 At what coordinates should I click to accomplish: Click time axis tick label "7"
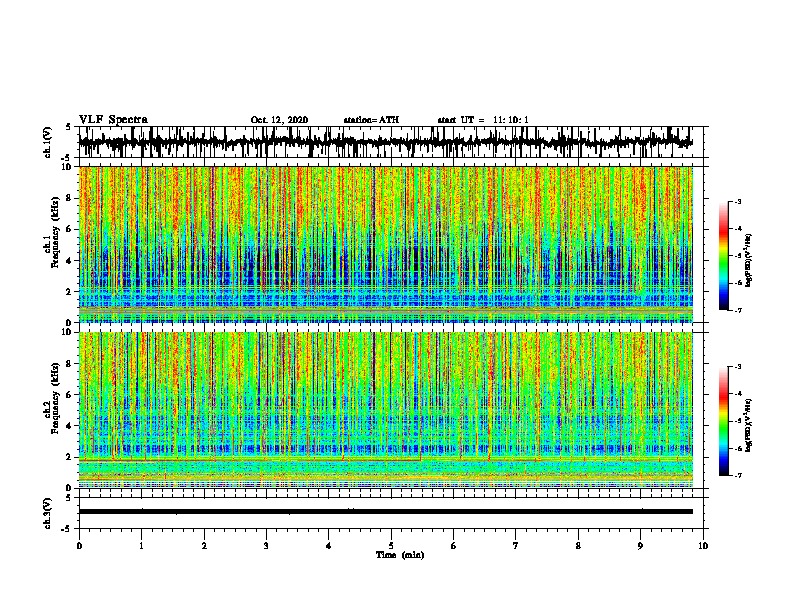[x=516, y=546]
